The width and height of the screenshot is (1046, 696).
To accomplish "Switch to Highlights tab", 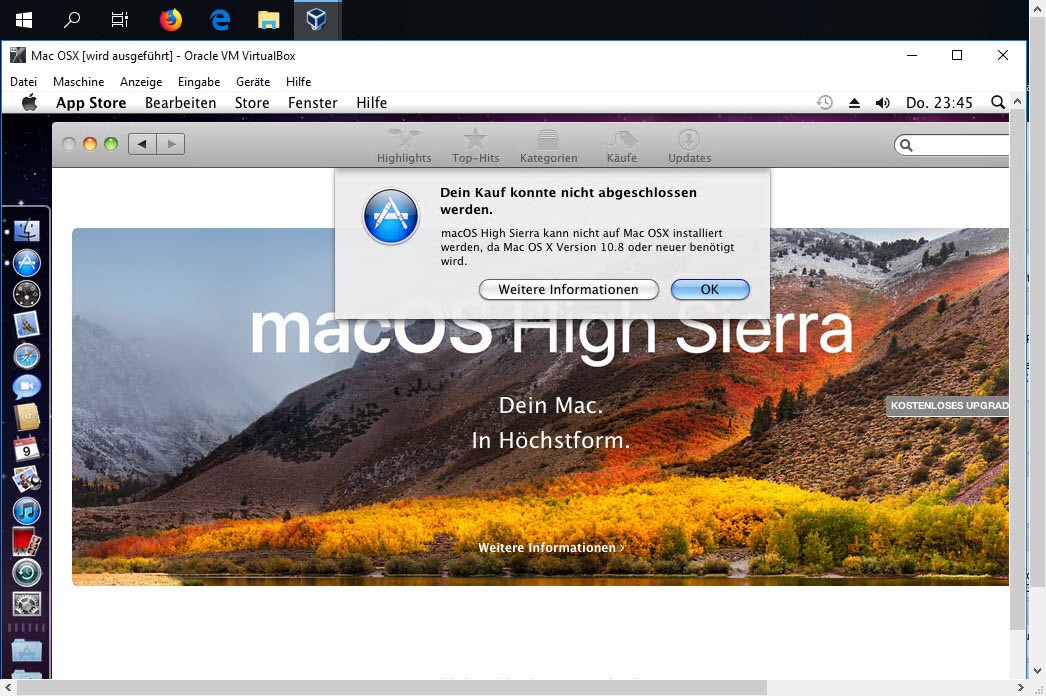I will click(404, 146).
